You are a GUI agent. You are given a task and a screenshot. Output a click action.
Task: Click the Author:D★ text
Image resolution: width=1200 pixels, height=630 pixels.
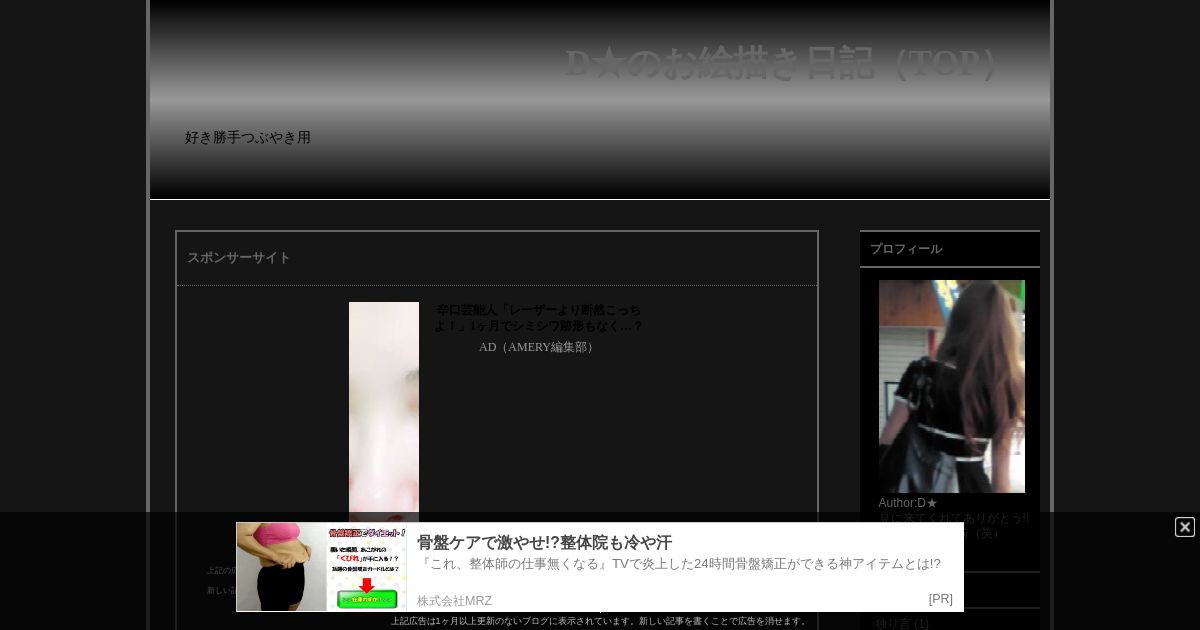pos(908,503)
